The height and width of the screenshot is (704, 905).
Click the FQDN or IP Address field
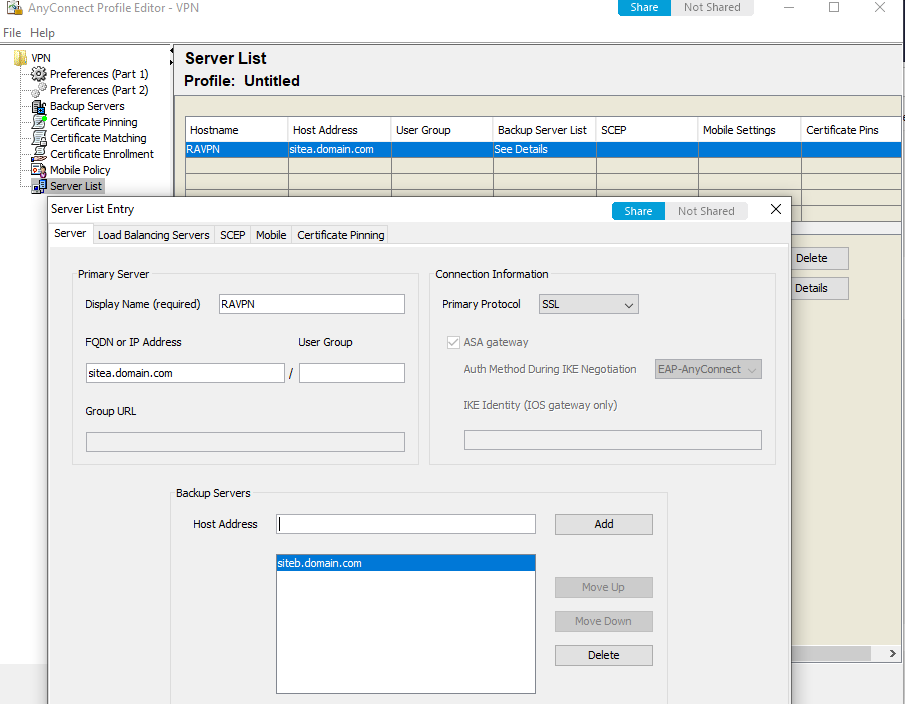[185, 373]
